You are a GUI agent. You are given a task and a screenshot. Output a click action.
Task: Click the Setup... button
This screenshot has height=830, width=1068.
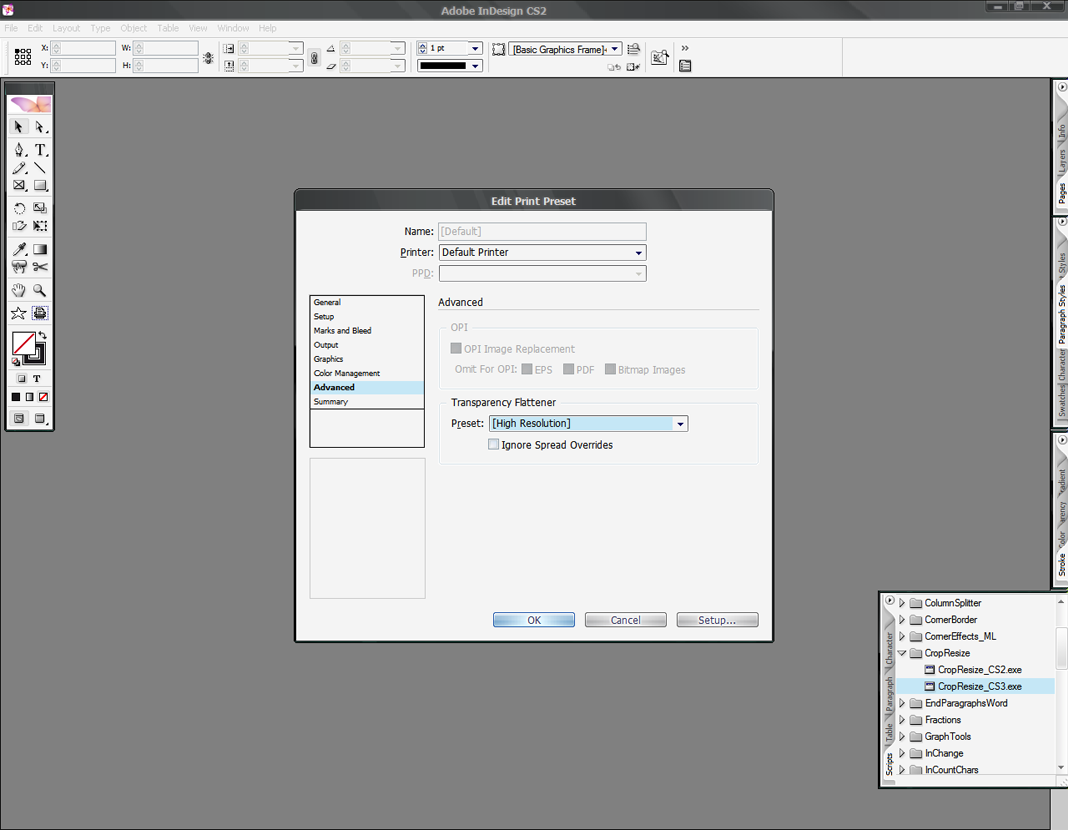point(717,620)
